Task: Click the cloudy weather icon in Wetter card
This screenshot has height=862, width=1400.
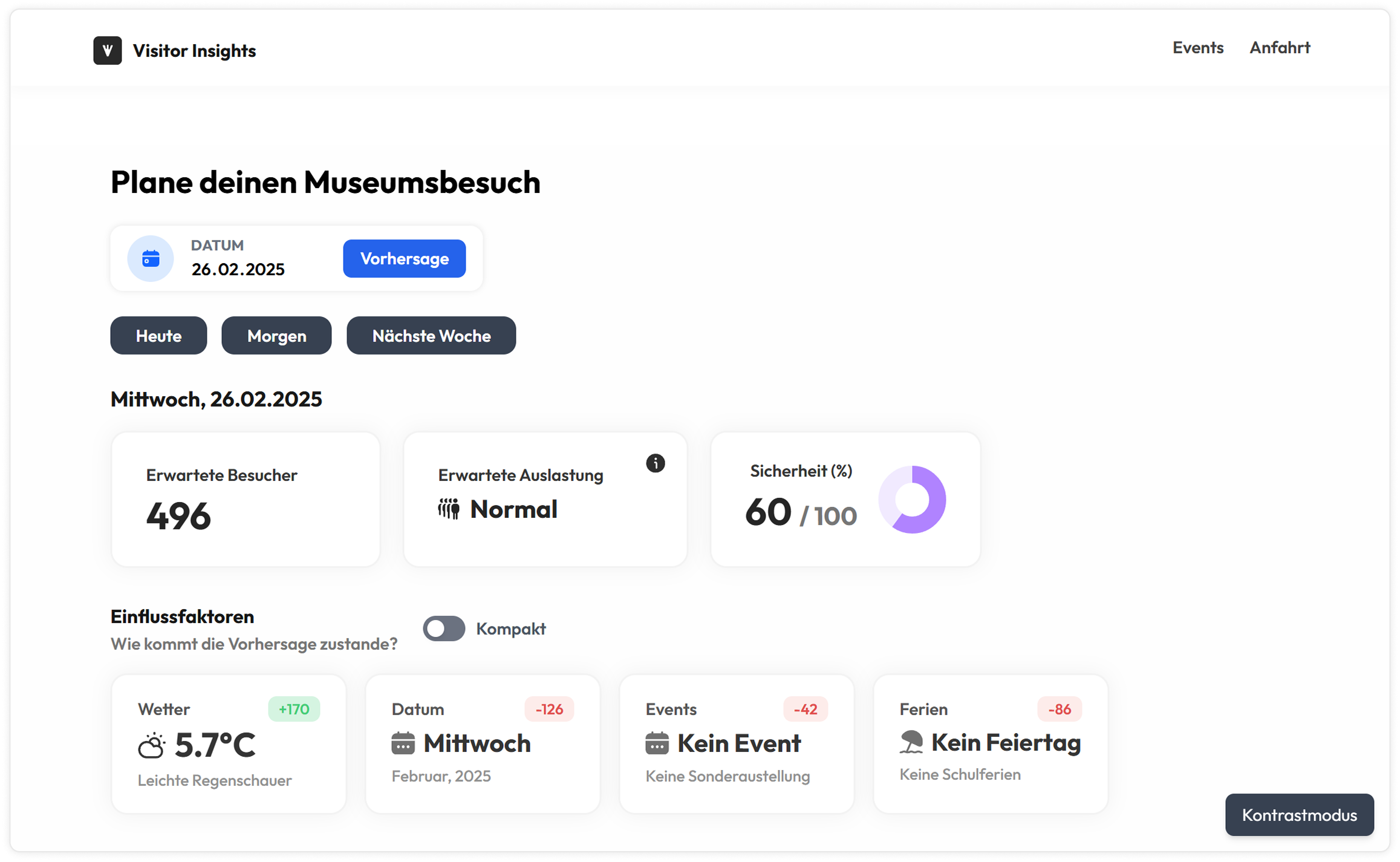Action: (x=151, y=745)
